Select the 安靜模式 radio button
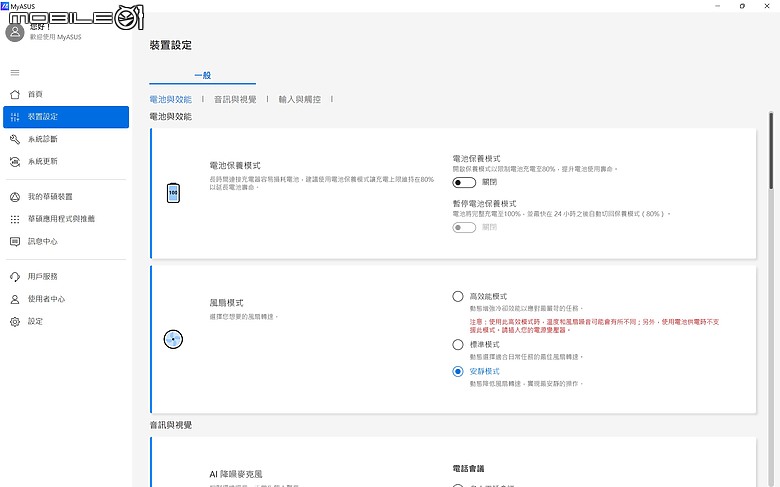Viewport: 780px width, 487px height. click(458, 372)
